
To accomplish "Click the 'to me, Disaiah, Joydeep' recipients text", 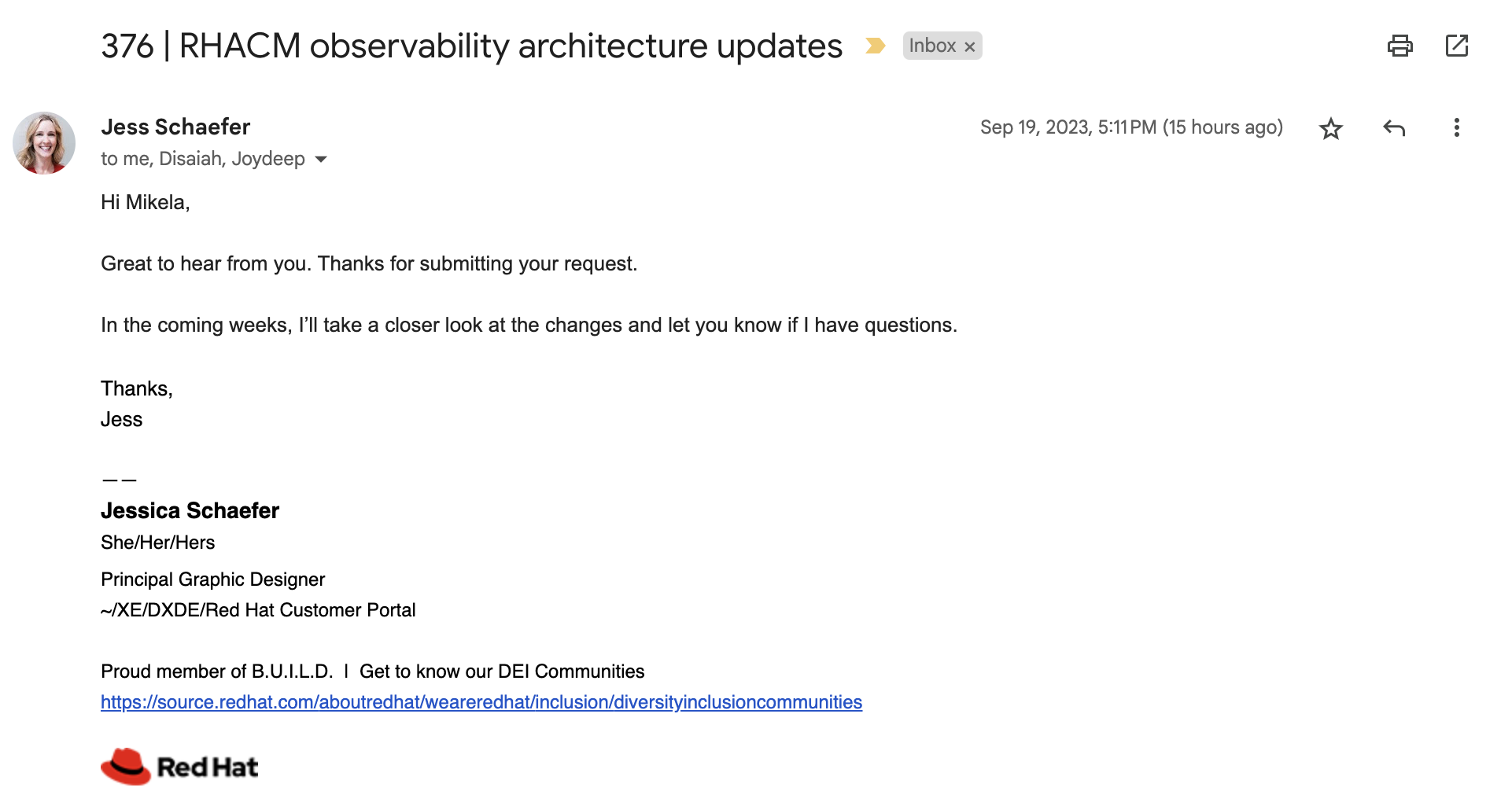I will (202, 159).
